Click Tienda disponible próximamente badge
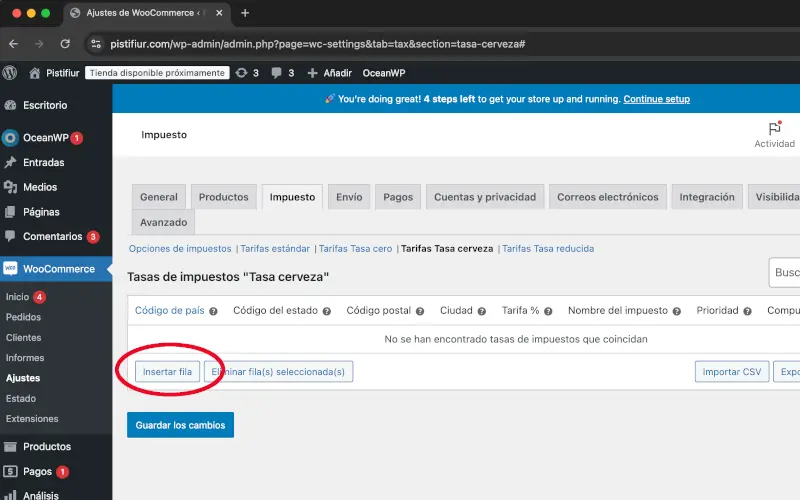 coord(157,73)
